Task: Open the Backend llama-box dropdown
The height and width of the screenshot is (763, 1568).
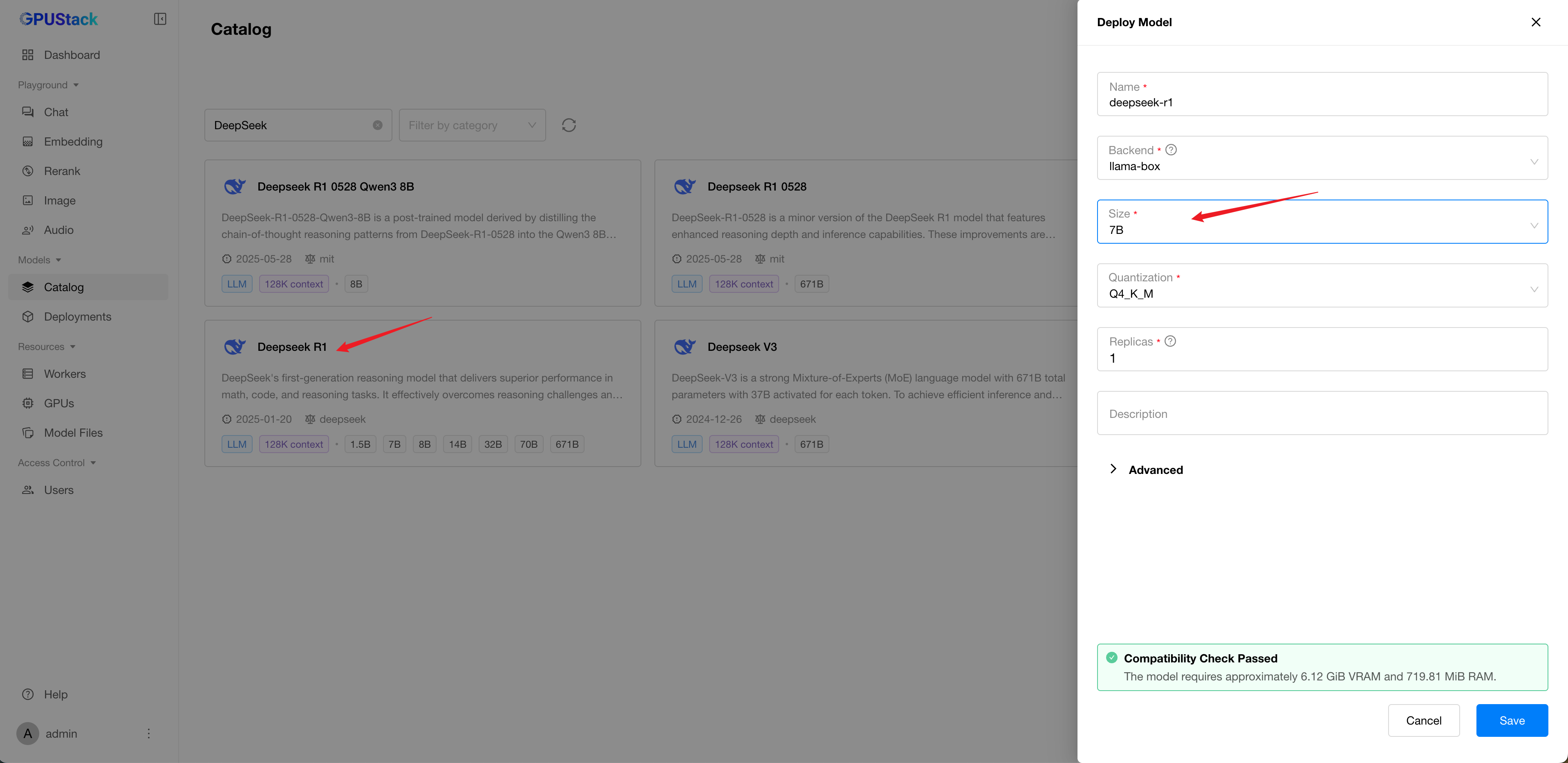Action: (x=1322, y=158)
